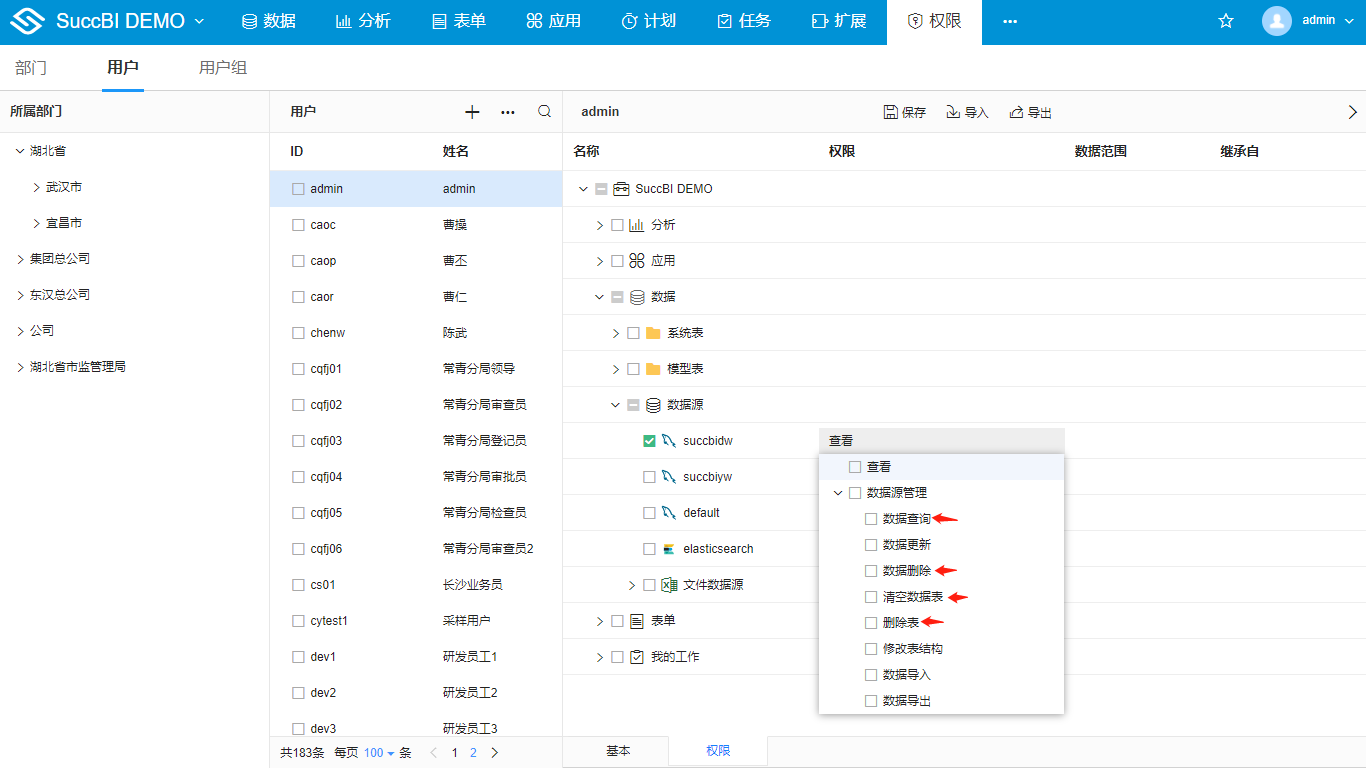Select user row cqfj01
This screenshot has width=1366, height=768.
(416, 369)
